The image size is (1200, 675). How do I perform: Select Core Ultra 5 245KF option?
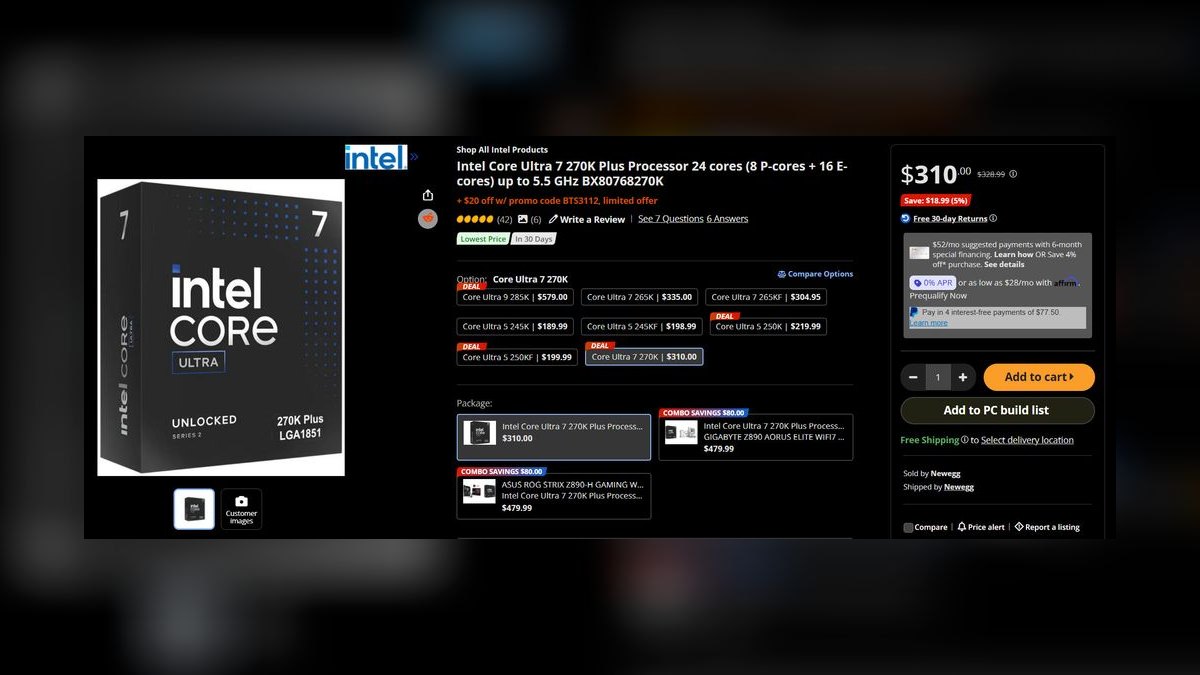click(641, 326)
